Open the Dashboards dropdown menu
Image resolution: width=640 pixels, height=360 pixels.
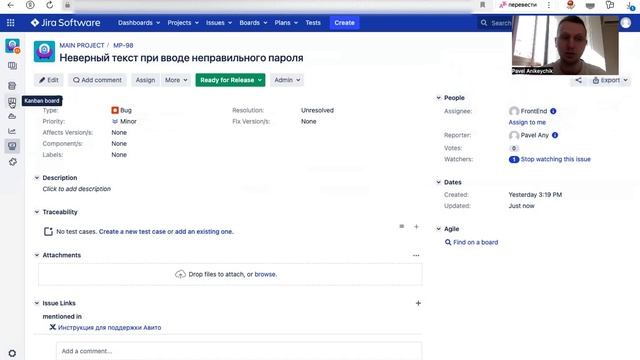click(139, 23)
